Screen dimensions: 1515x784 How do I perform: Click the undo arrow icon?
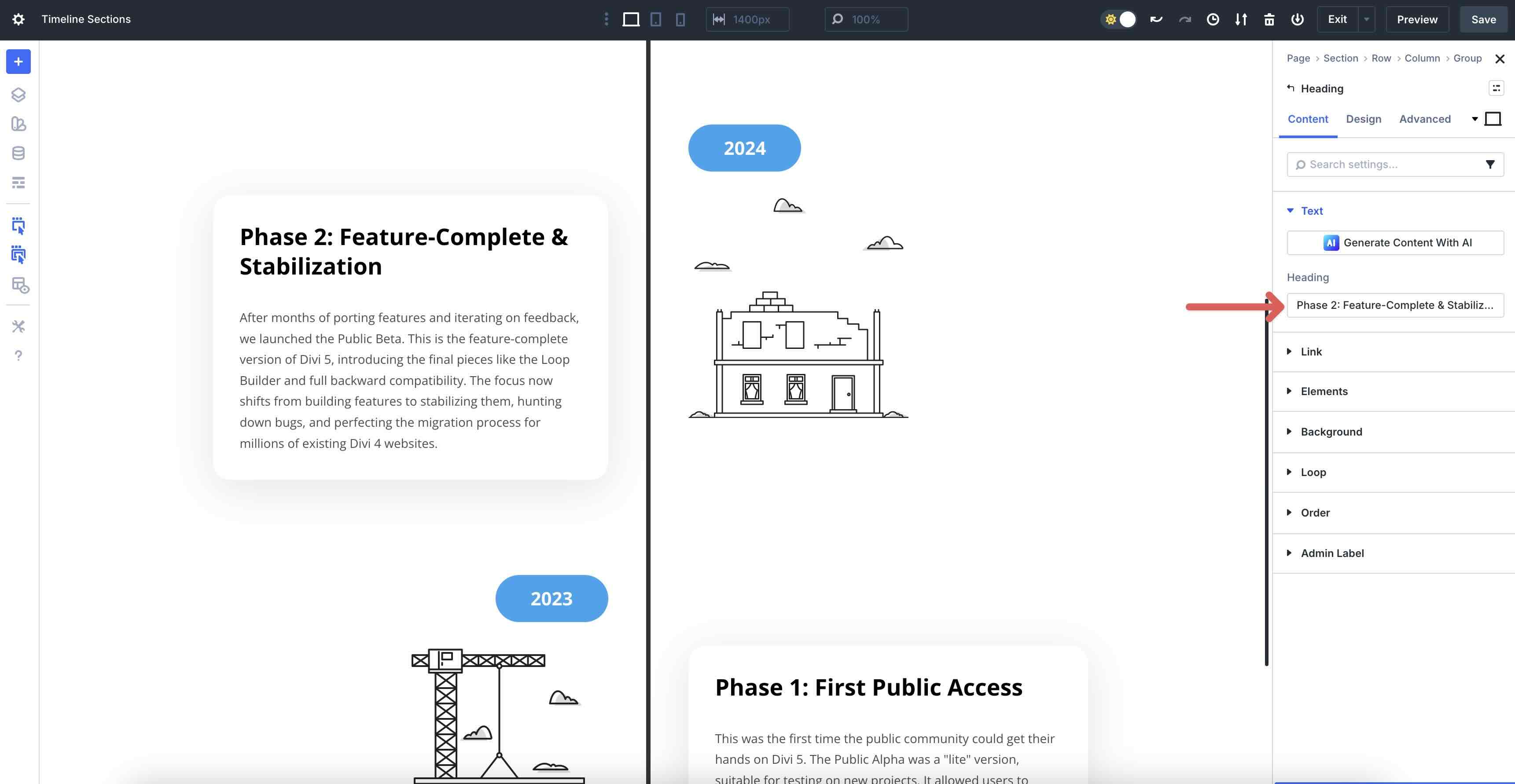[x=1156, y=19]
